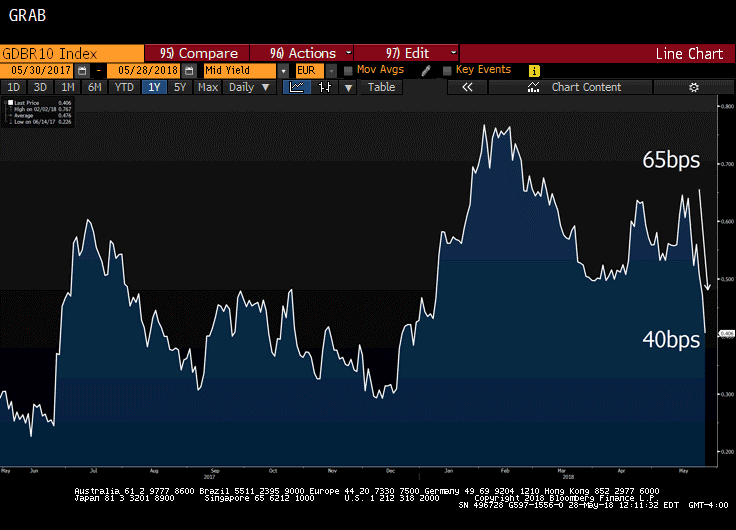
Task: Select the line chart type icon
Action: coord(296,88)
